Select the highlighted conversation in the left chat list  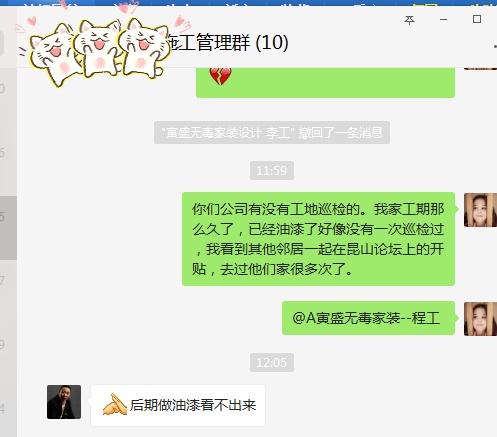[x=8, y=228]
